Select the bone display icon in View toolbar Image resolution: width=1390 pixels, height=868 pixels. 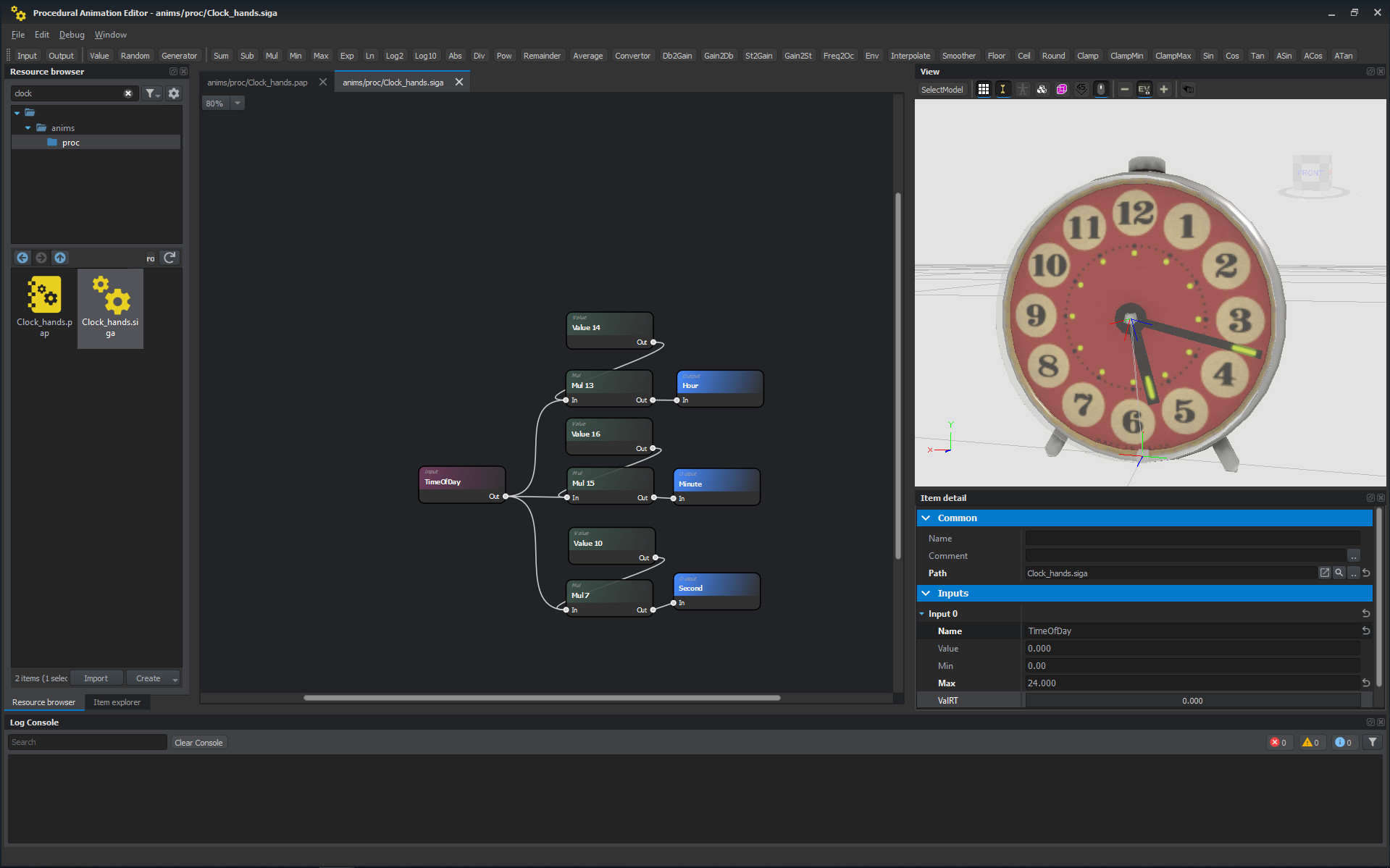coord(1003,89)
